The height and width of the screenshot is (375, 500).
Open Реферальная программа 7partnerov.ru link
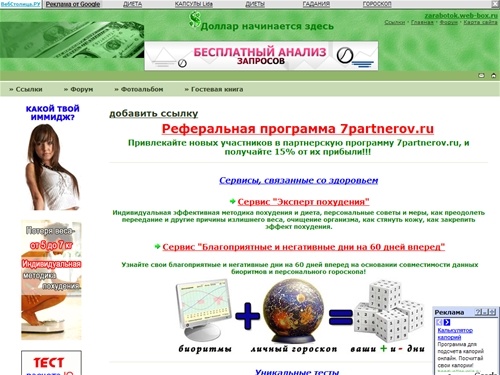[x=298, y=129]
